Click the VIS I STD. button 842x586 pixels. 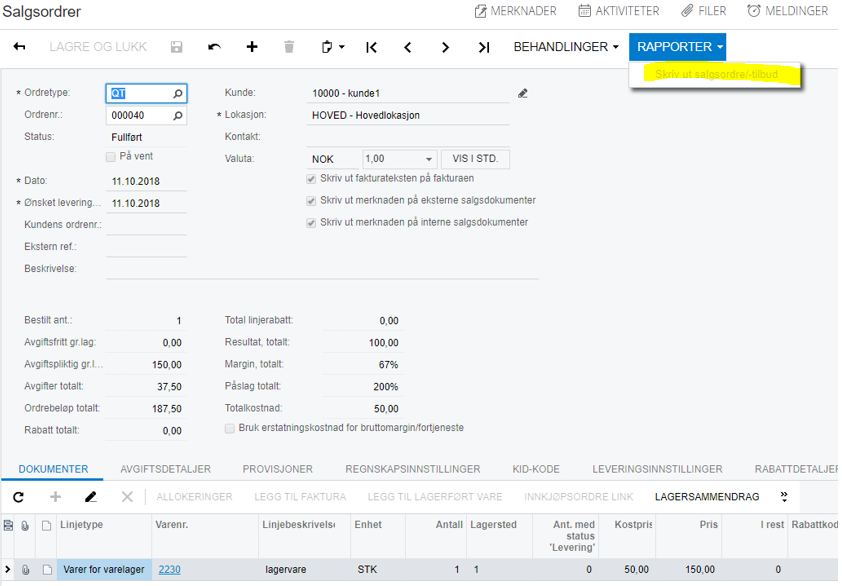[x=475, y=159]
